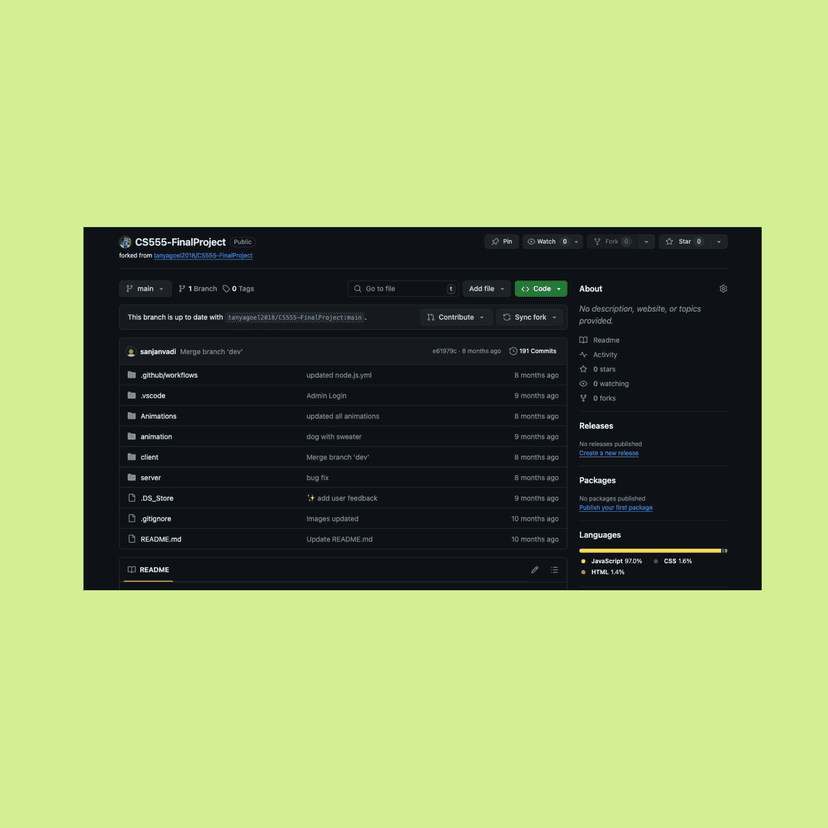
Task: Open 'updated node.js.yml' commit message
Action: [339, 375]
